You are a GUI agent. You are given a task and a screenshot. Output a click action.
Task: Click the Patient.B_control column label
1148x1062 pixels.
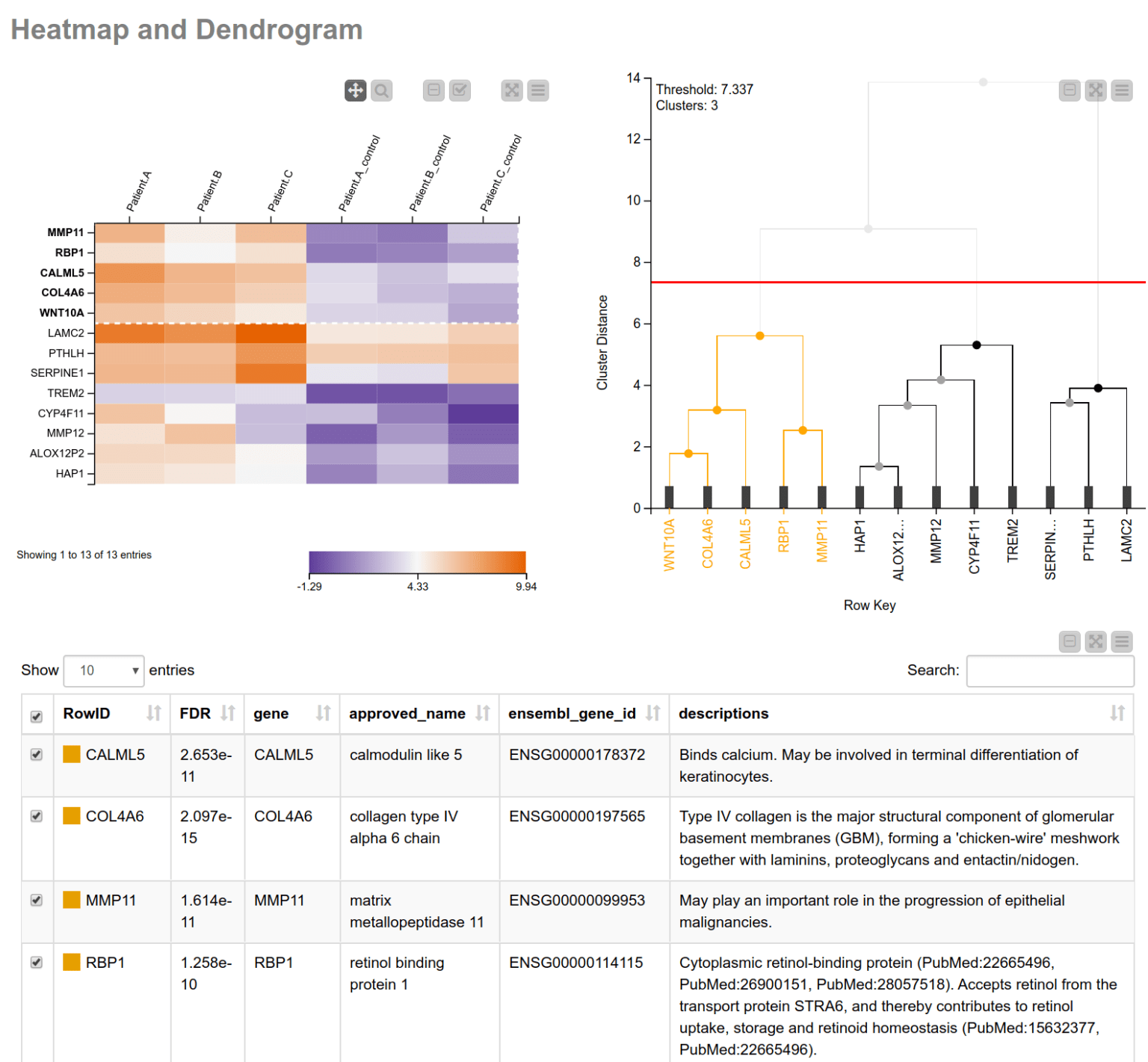(430, 173)
